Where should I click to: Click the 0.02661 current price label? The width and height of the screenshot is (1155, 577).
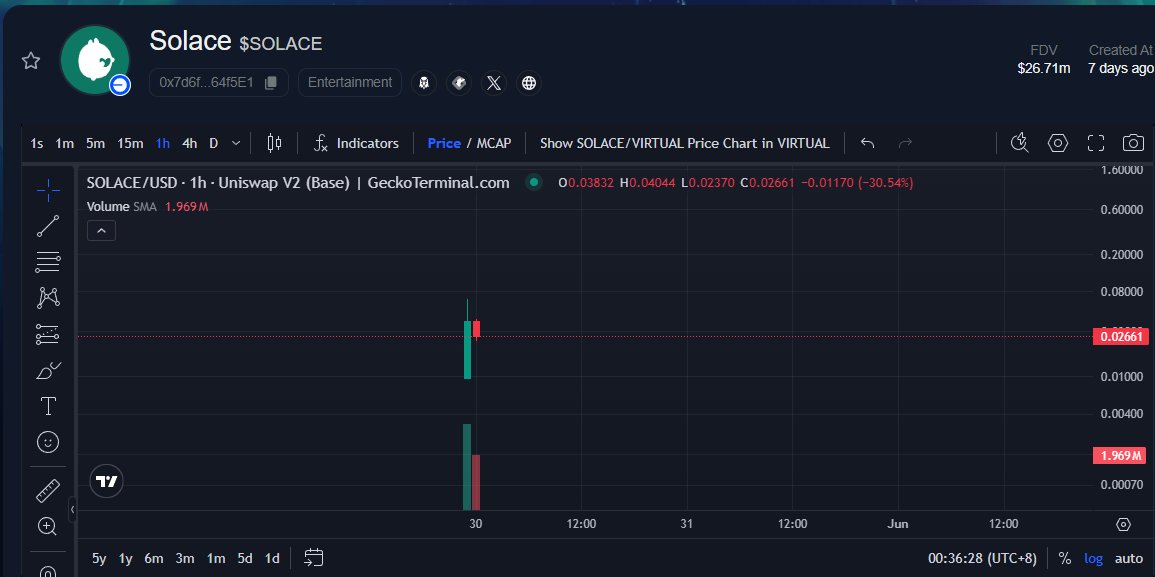tap(1119, 337)
